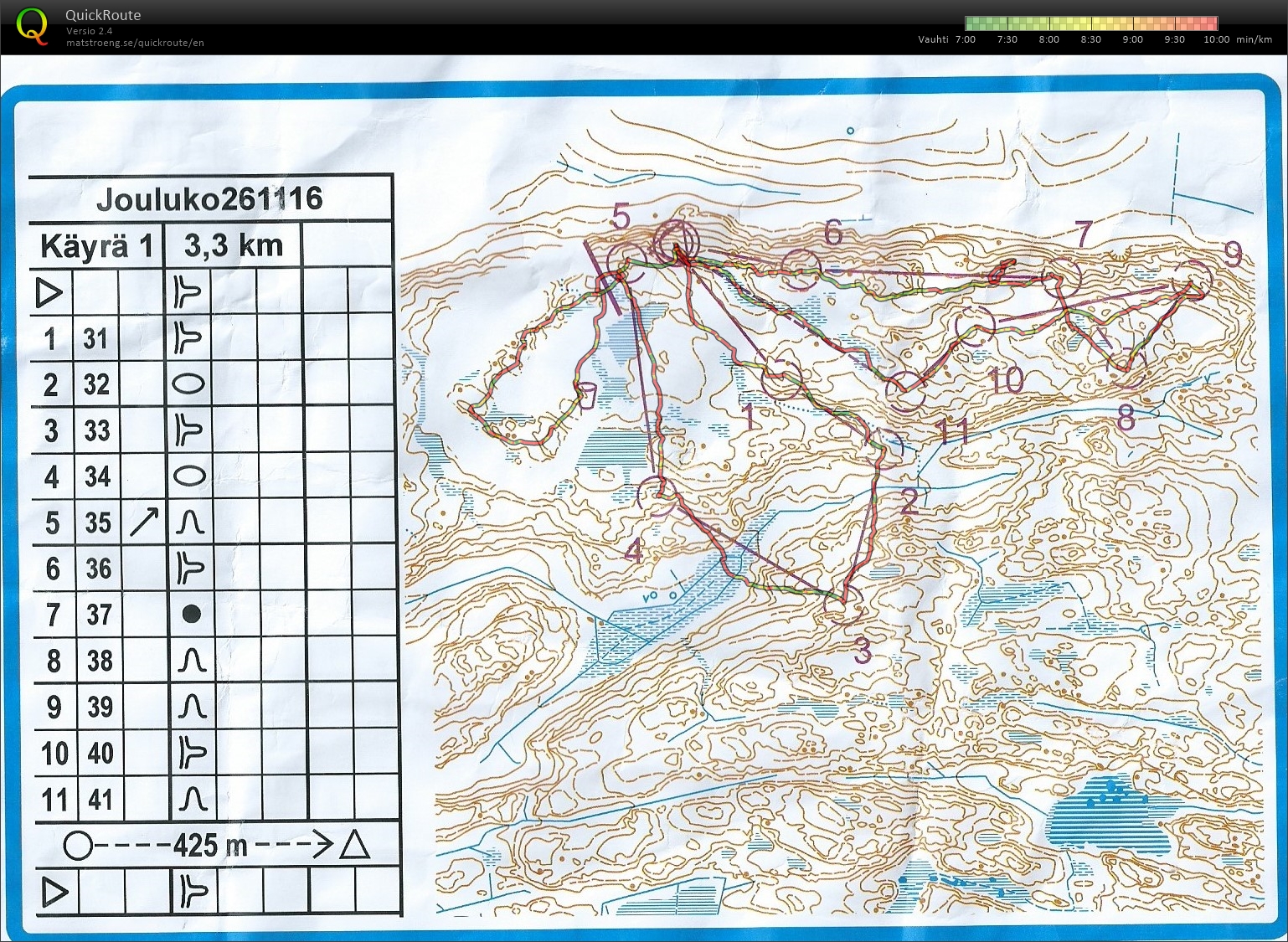Click control number 6 label on the map

coord(832,233)
